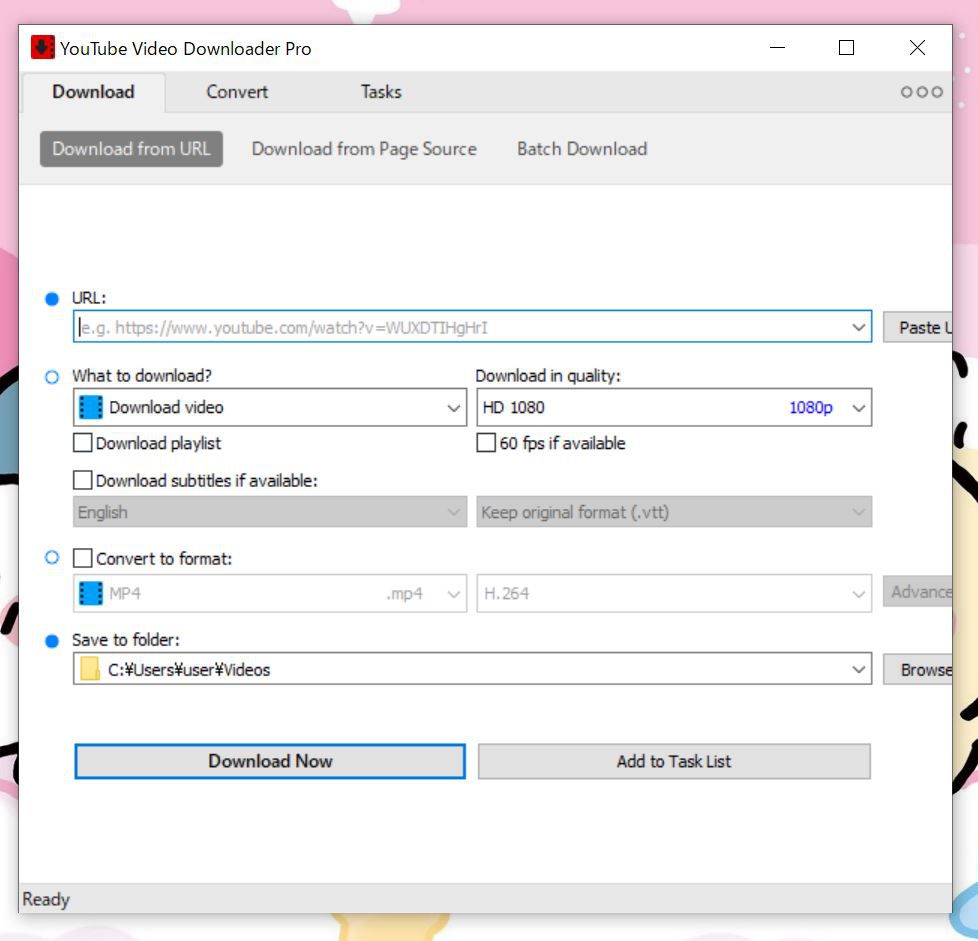Open the HD 1080 quality dropdown
This screenshot has width=978, height=941.
click(674, 407)
